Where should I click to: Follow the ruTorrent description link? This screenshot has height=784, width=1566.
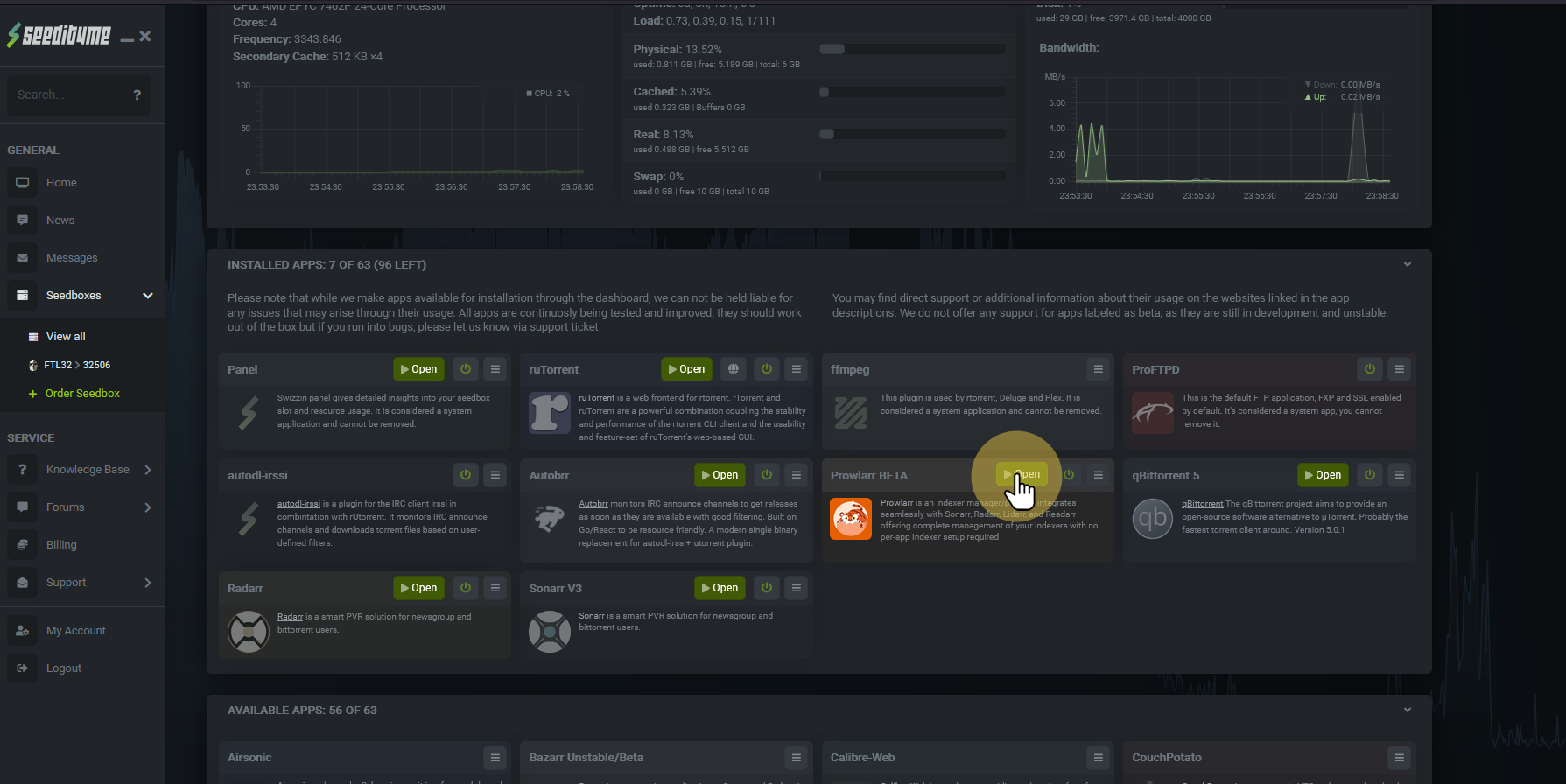click(x=596, y=398)
